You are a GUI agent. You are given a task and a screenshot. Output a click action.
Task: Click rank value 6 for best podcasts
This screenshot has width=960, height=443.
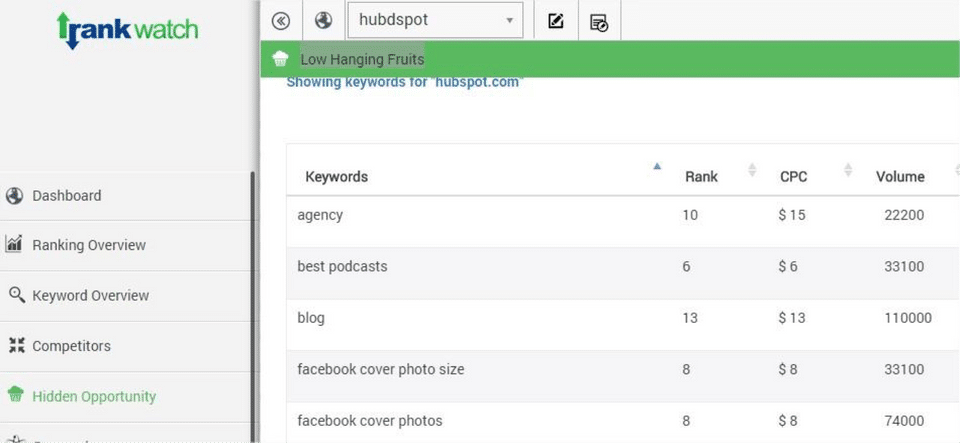point(686,267)
